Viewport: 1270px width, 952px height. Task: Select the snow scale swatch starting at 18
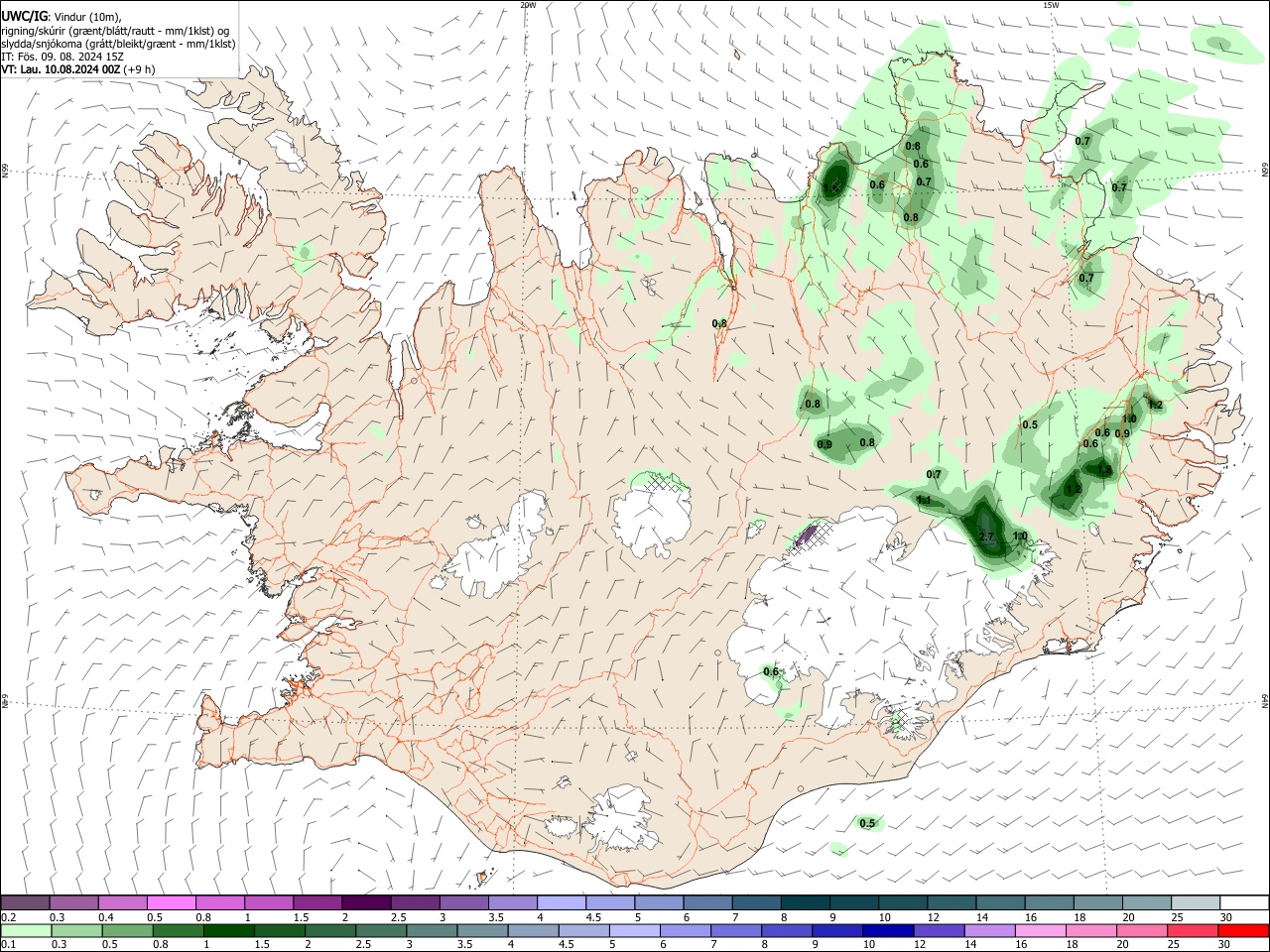pos(1097,902)
